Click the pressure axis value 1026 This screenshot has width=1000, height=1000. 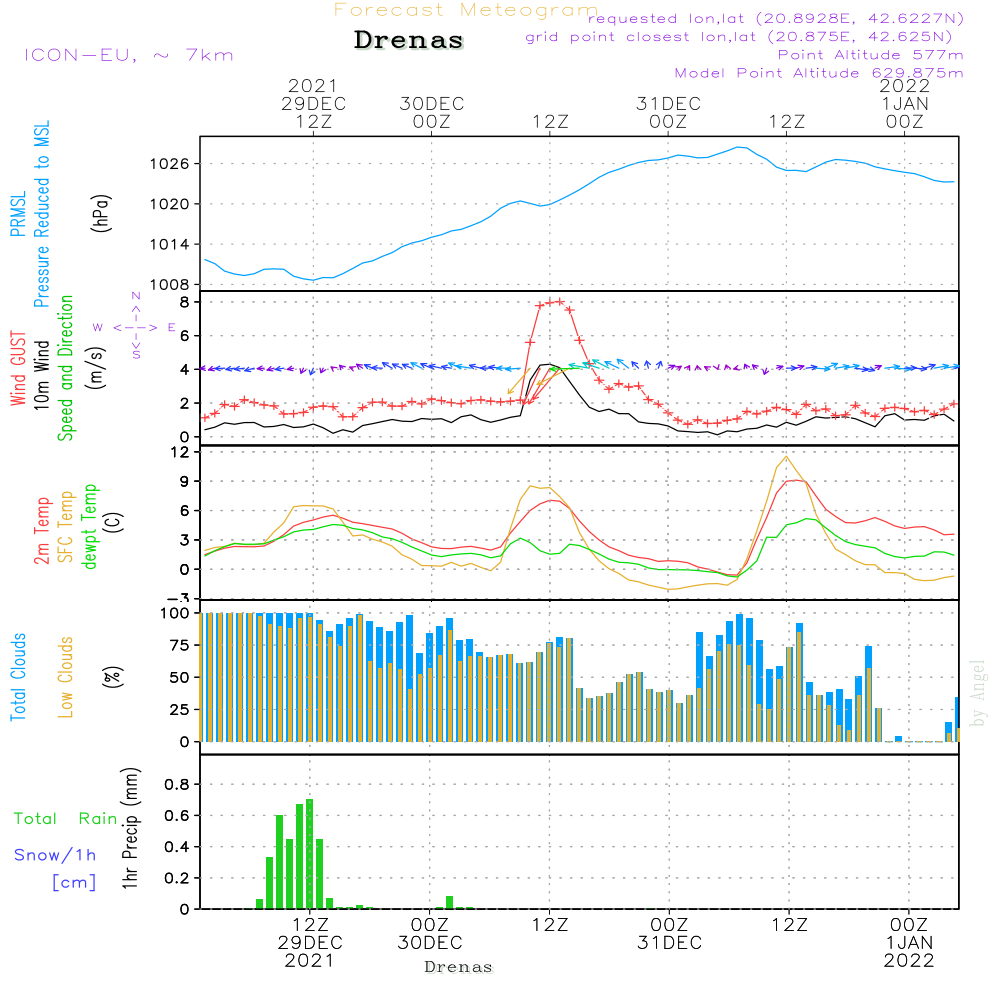pos(170,164)
